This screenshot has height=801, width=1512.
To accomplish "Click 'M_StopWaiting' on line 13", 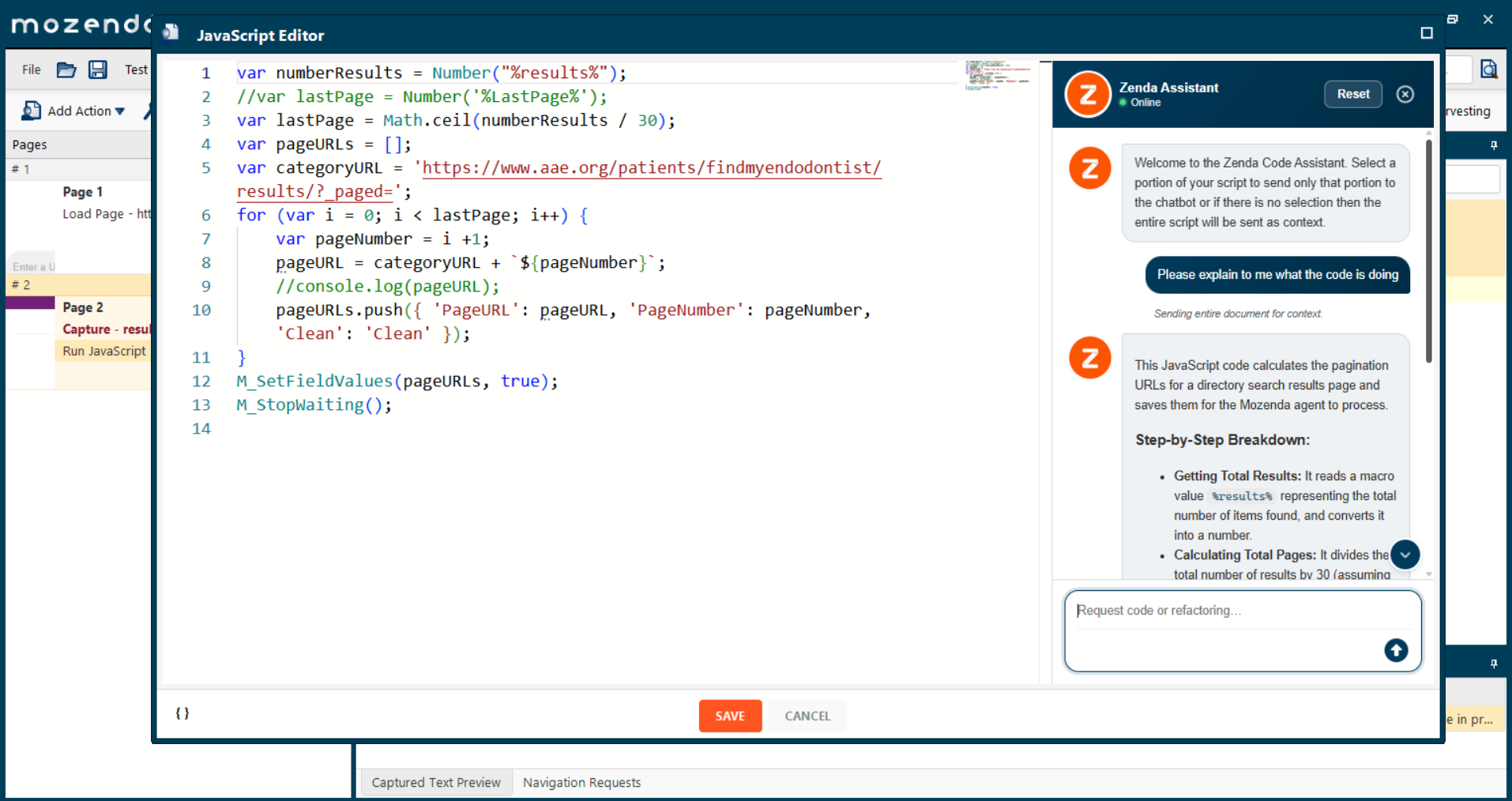I will click(300, 405).
